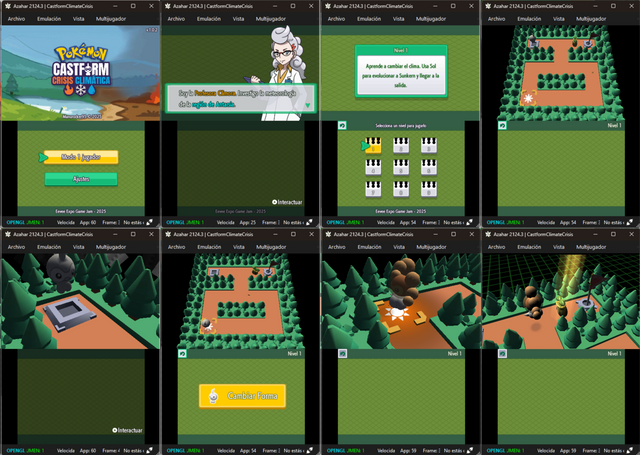Open Vista menu in Castform pedestal close-up window
Screen dimensions: 640x455
[78, 247]
